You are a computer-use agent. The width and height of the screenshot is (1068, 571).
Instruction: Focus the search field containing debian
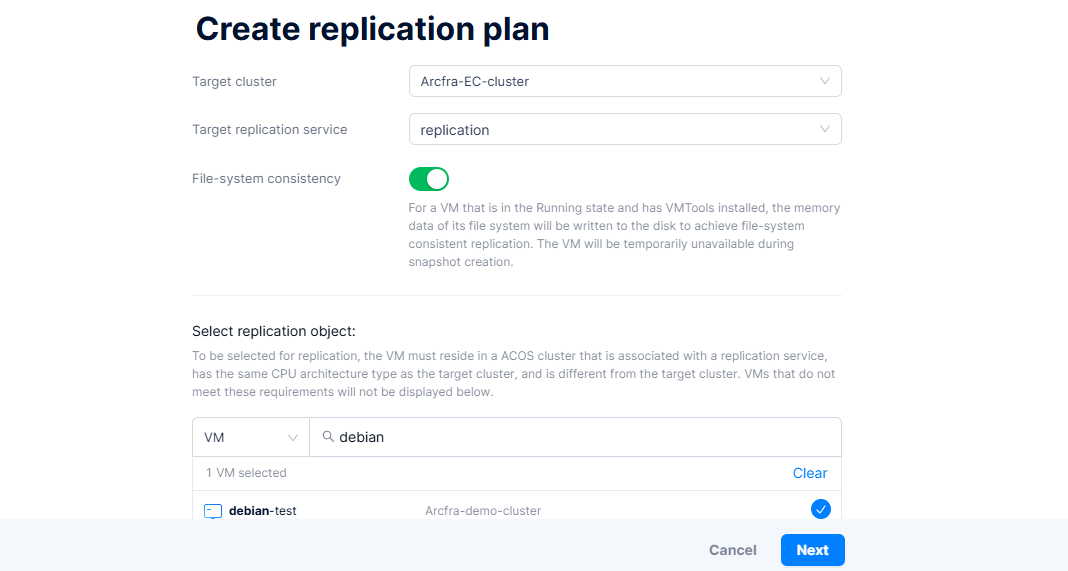[x=580, y=437]
